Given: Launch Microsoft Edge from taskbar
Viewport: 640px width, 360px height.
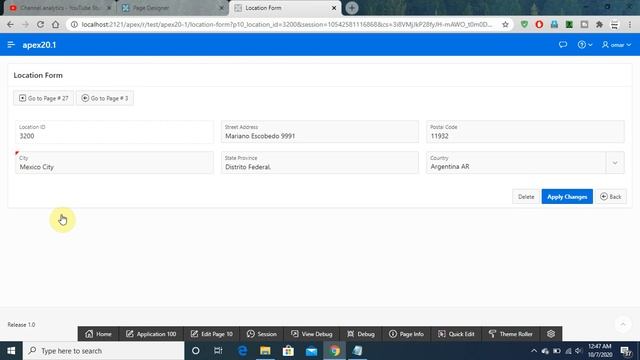Looking at the screenshot, I should pyautogui.click(x=242, y=351).
